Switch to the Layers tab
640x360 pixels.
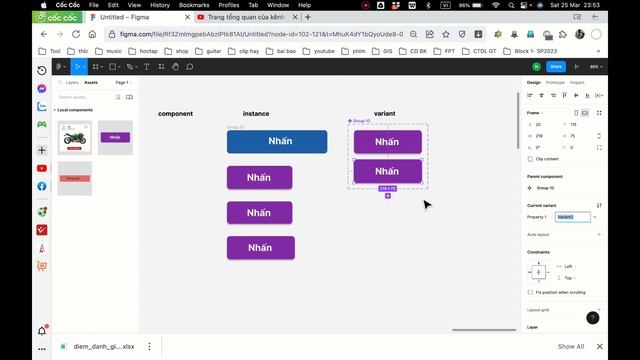point(72,82)
